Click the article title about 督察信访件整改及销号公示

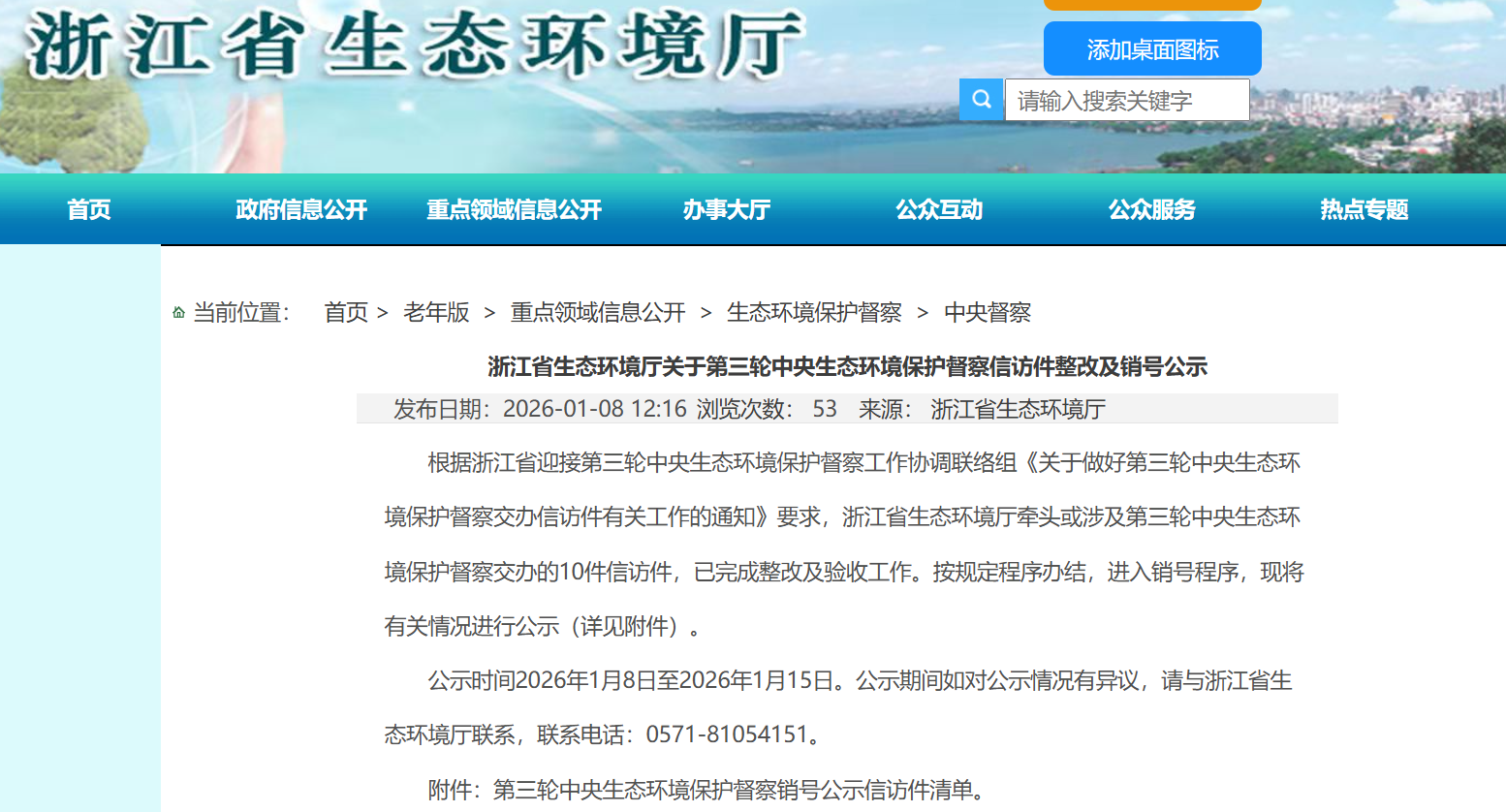846,368
